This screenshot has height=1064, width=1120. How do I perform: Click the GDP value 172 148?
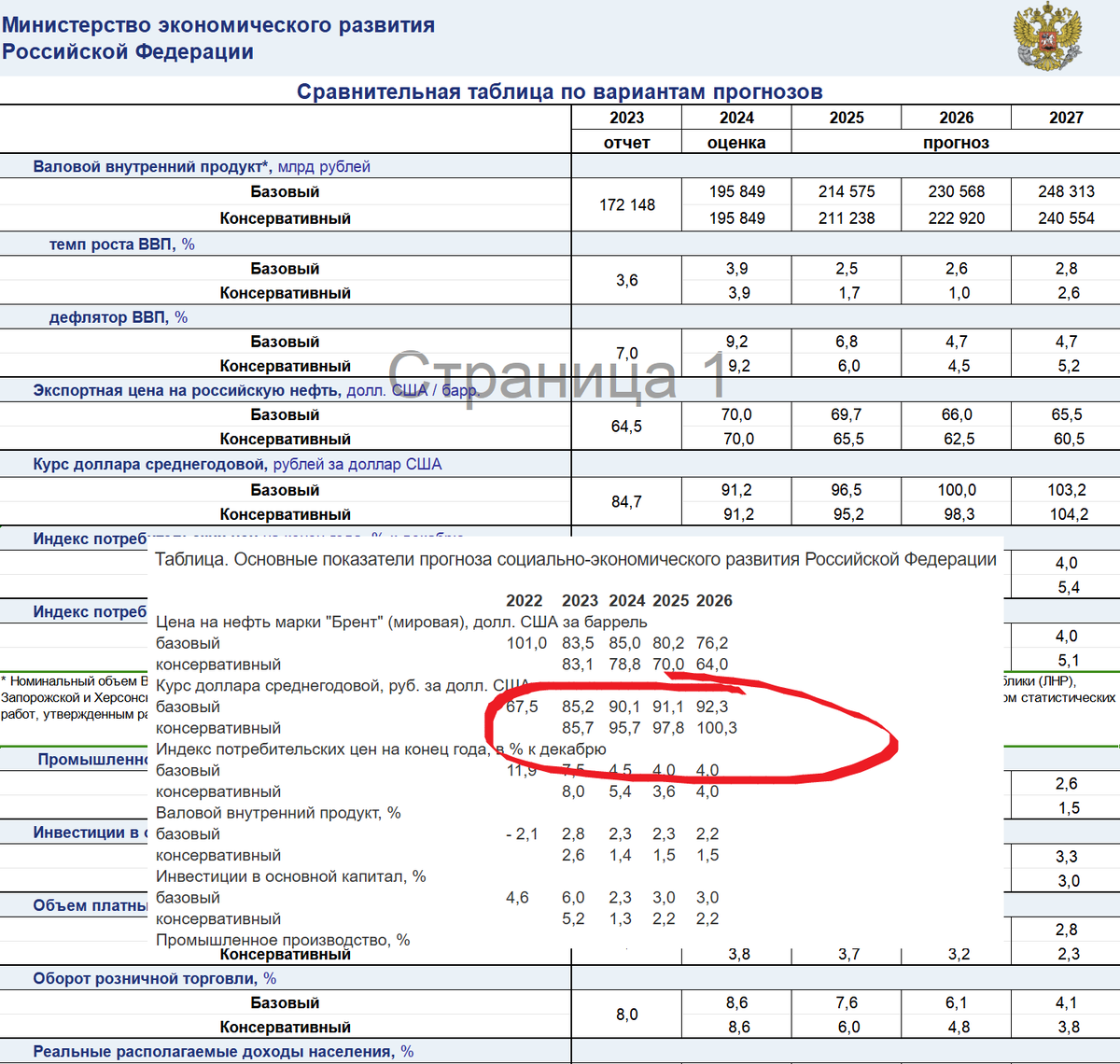coord(627,204)
